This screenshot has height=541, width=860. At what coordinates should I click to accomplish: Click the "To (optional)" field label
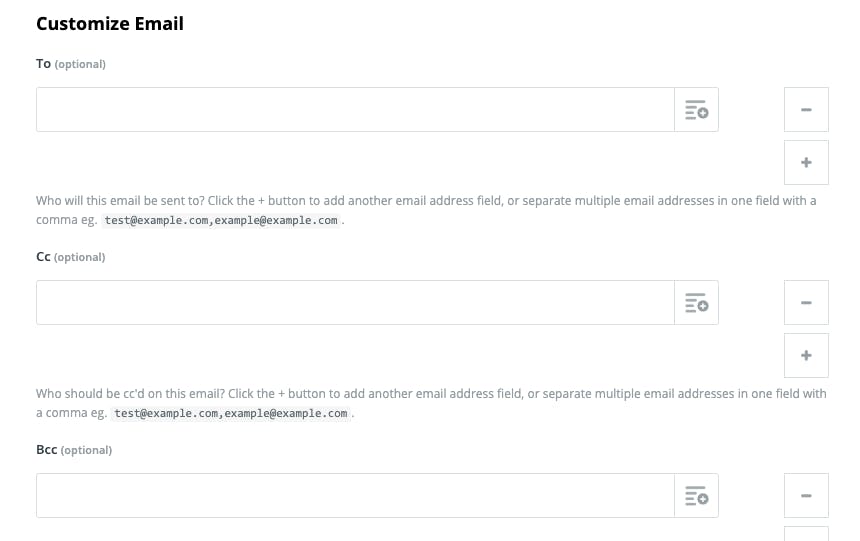[x=71, y=64]
